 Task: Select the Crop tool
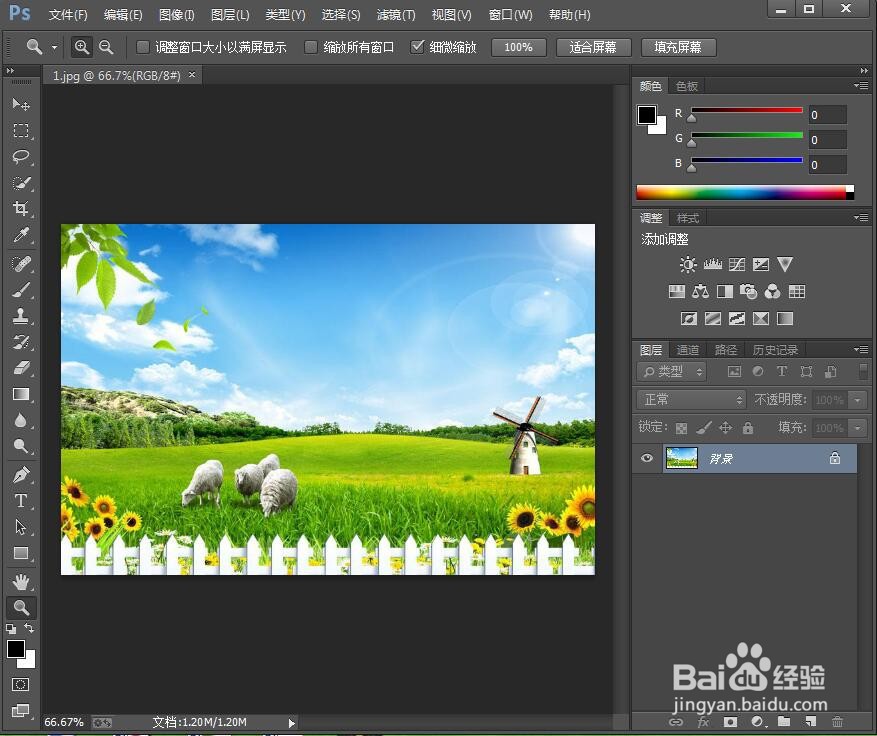(21, 209)
